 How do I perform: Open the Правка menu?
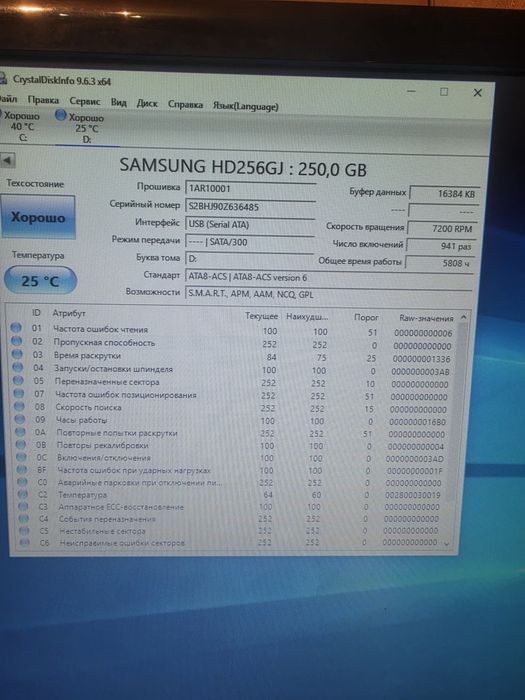[x=43, y=100]
